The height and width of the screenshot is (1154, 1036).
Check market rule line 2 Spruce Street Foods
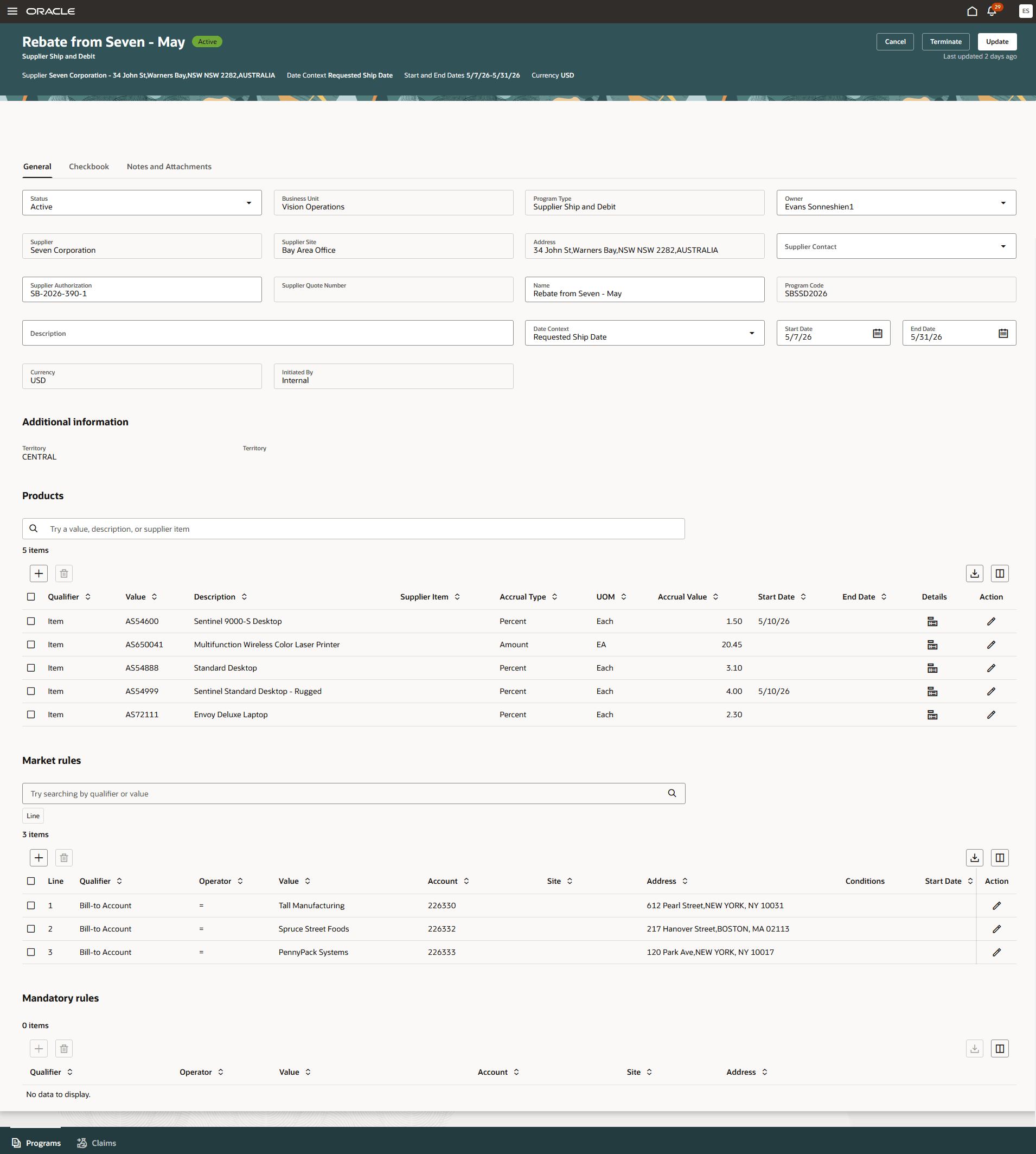pyautogui.click(x=31, y=929)
